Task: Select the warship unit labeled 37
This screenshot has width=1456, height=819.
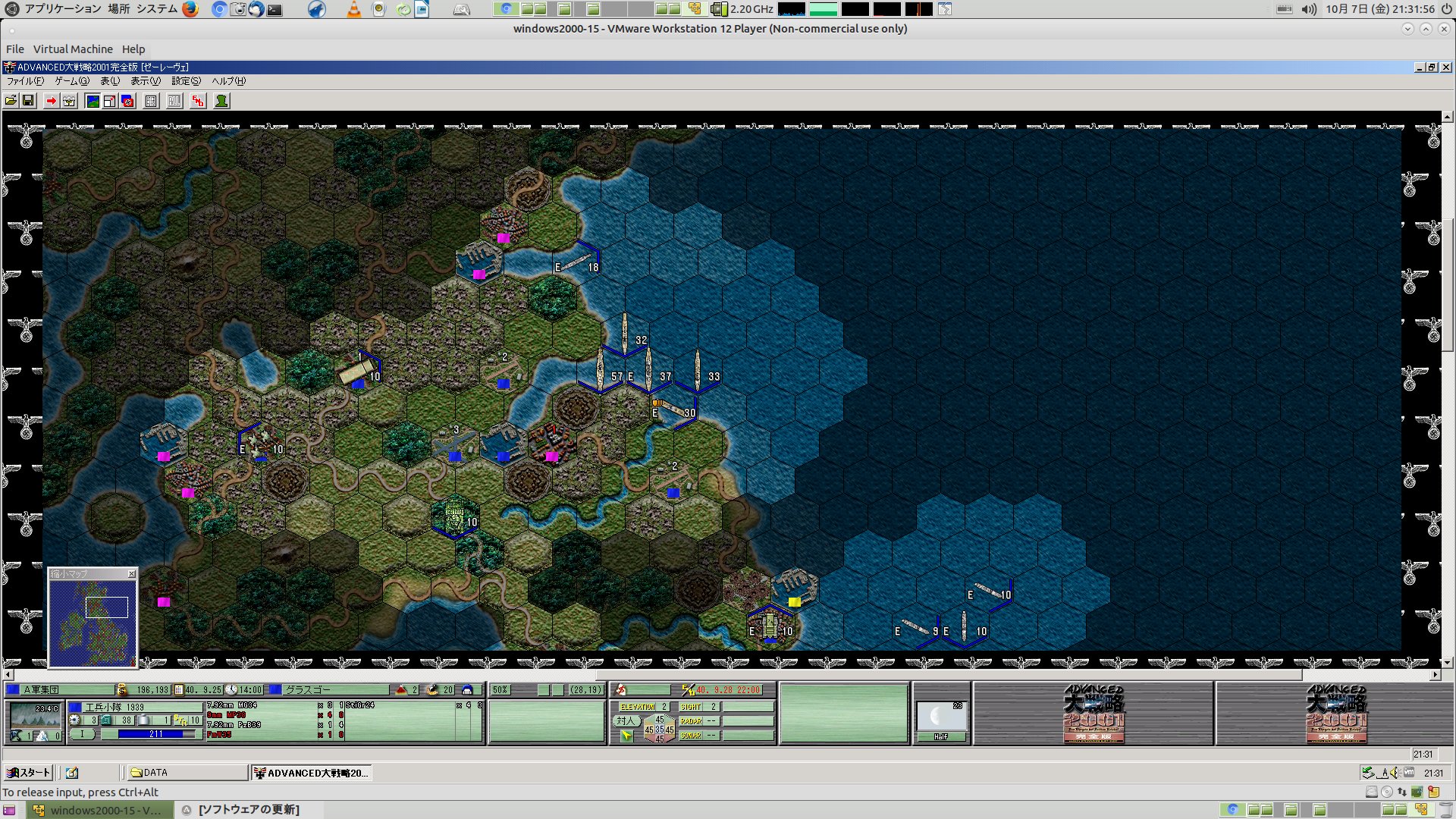Action: point(650,372)
